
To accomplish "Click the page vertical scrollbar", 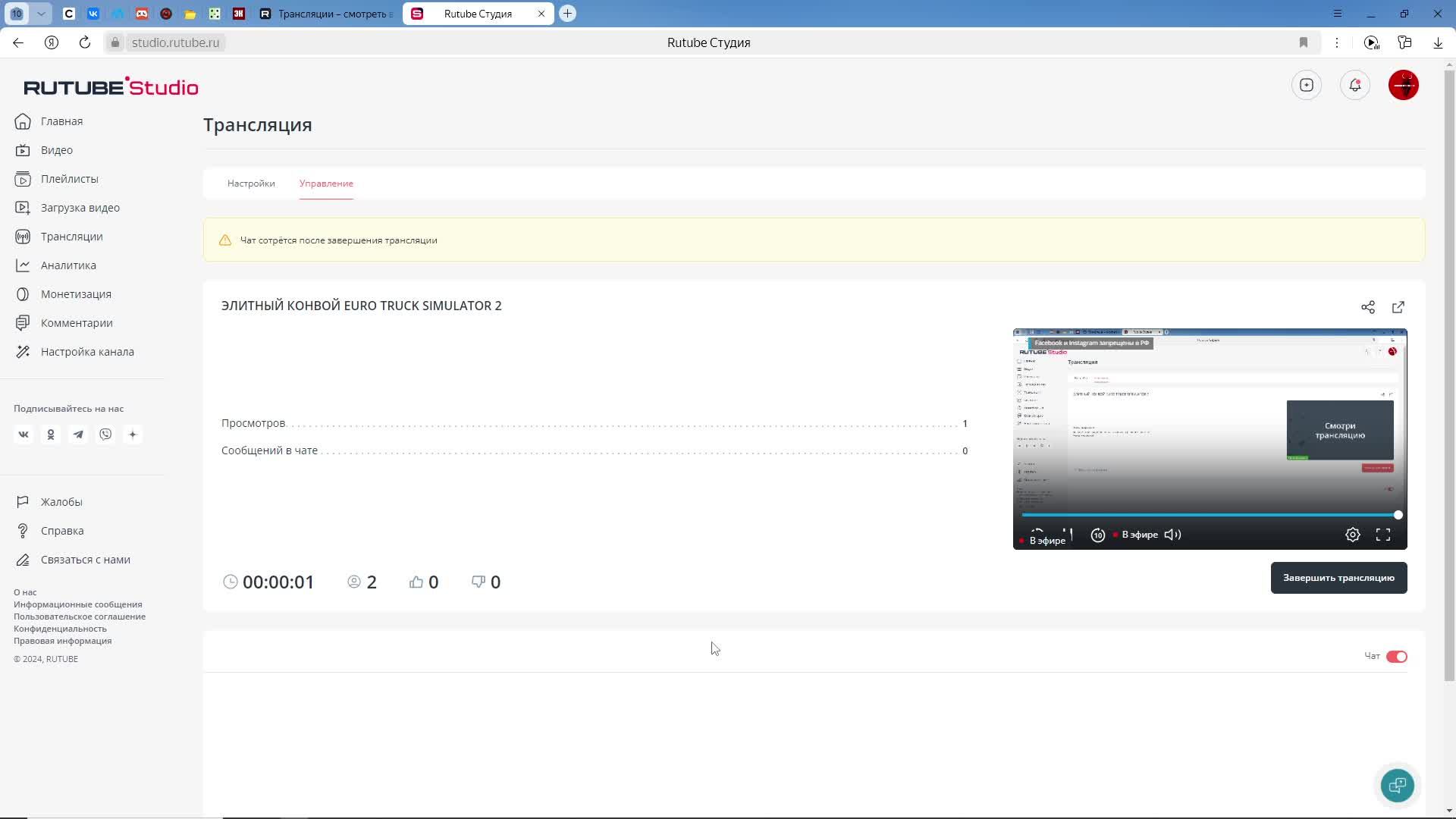I will pos(1449,375).
